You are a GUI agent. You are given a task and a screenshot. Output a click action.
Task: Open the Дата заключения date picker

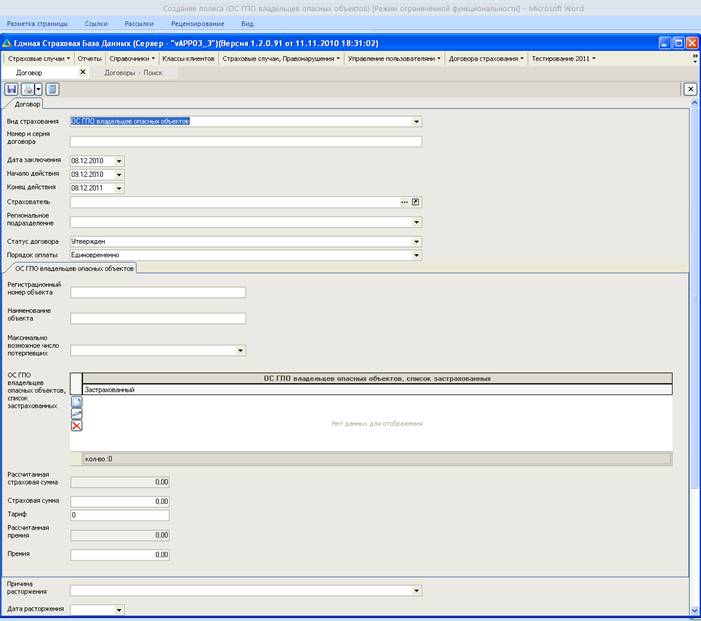pyautogui.click(x=119, y=160)
